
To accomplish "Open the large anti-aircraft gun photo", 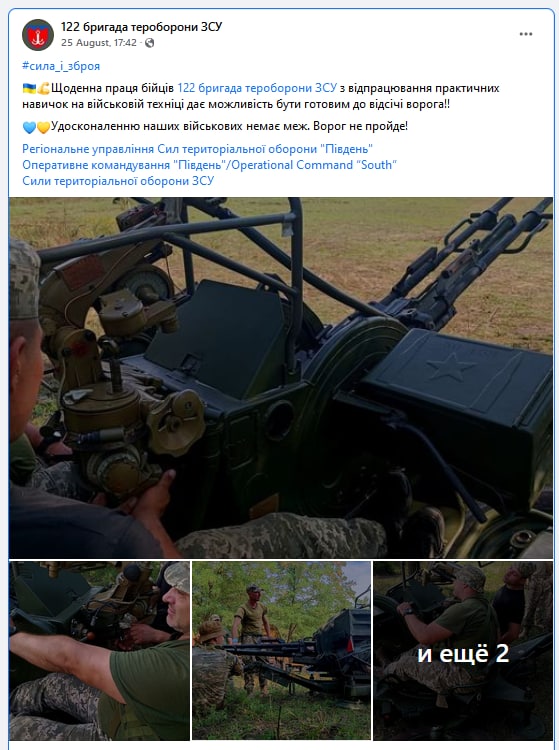I will click(281, 378).
